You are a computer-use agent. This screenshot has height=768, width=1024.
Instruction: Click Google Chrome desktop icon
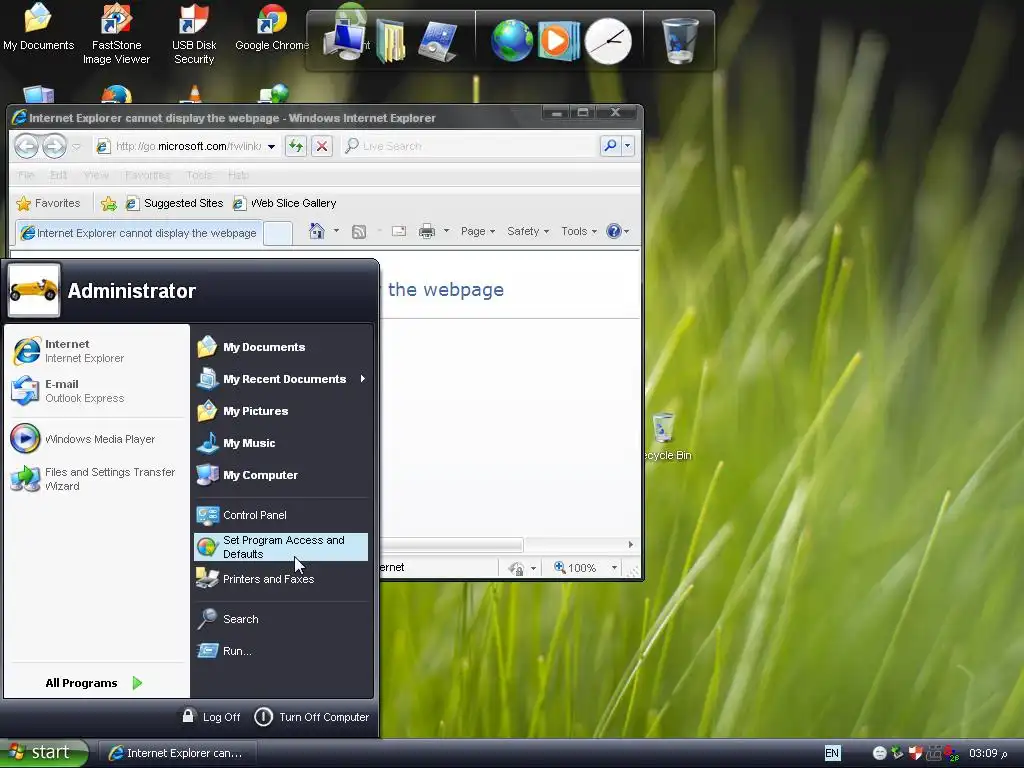272,27
